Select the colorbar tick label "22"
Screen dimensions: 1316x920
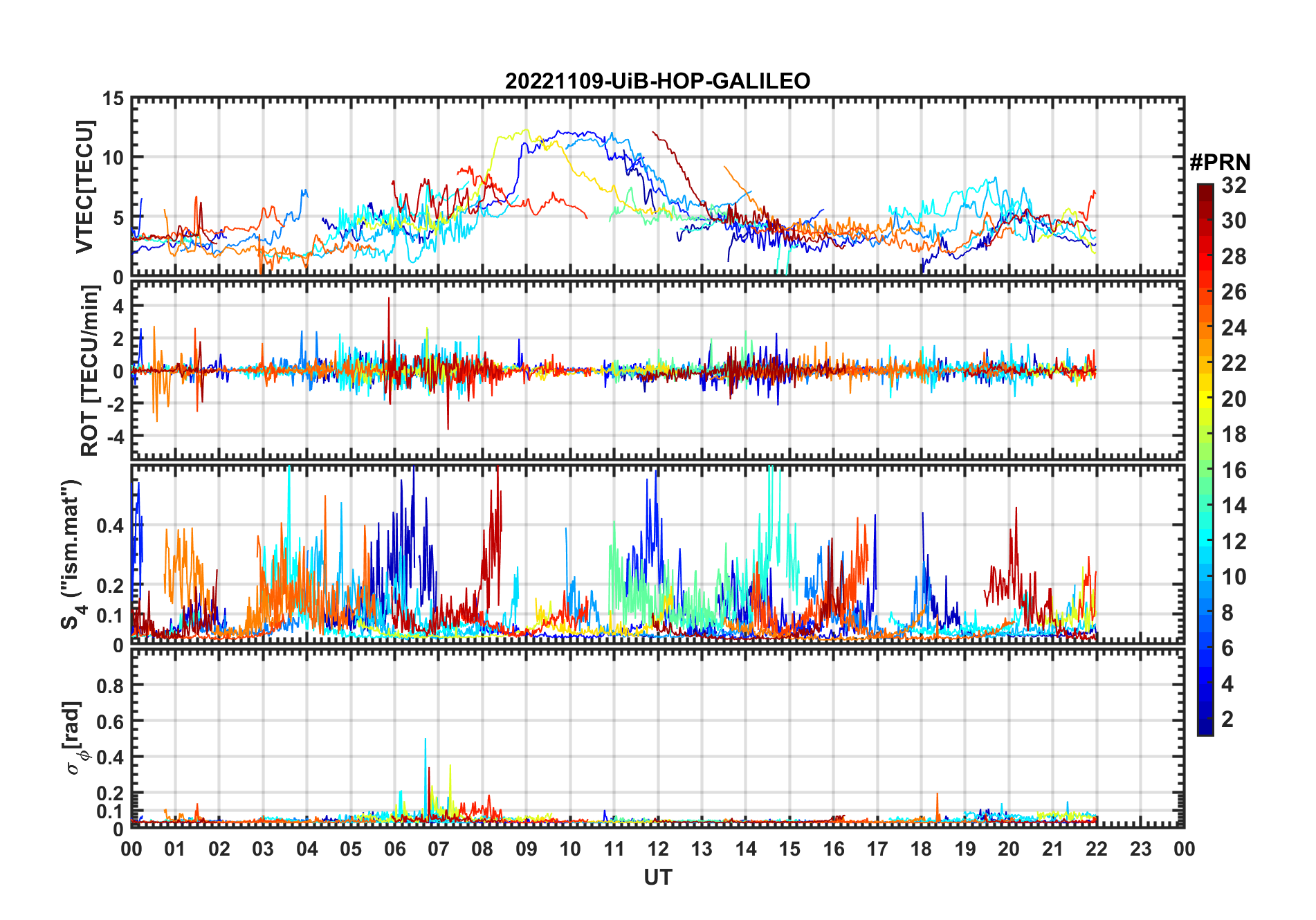pyautogui.click(x=1234, y=363)
